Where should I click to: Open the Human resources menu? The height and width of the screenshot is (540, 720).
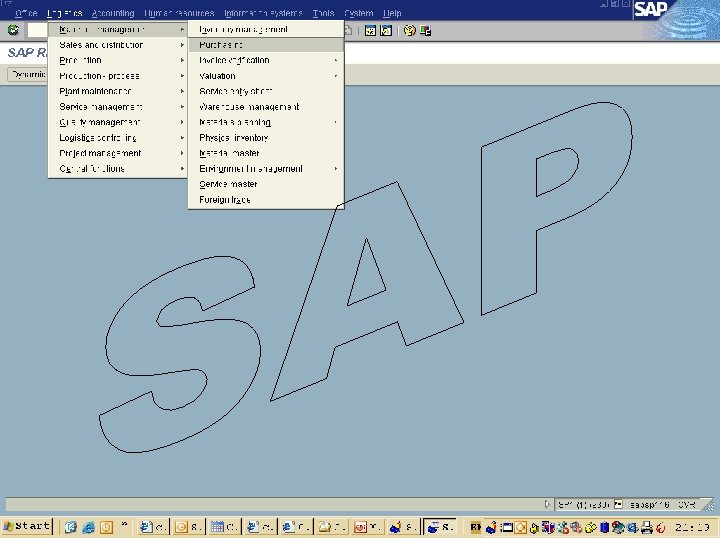click(x=179, y=14)
